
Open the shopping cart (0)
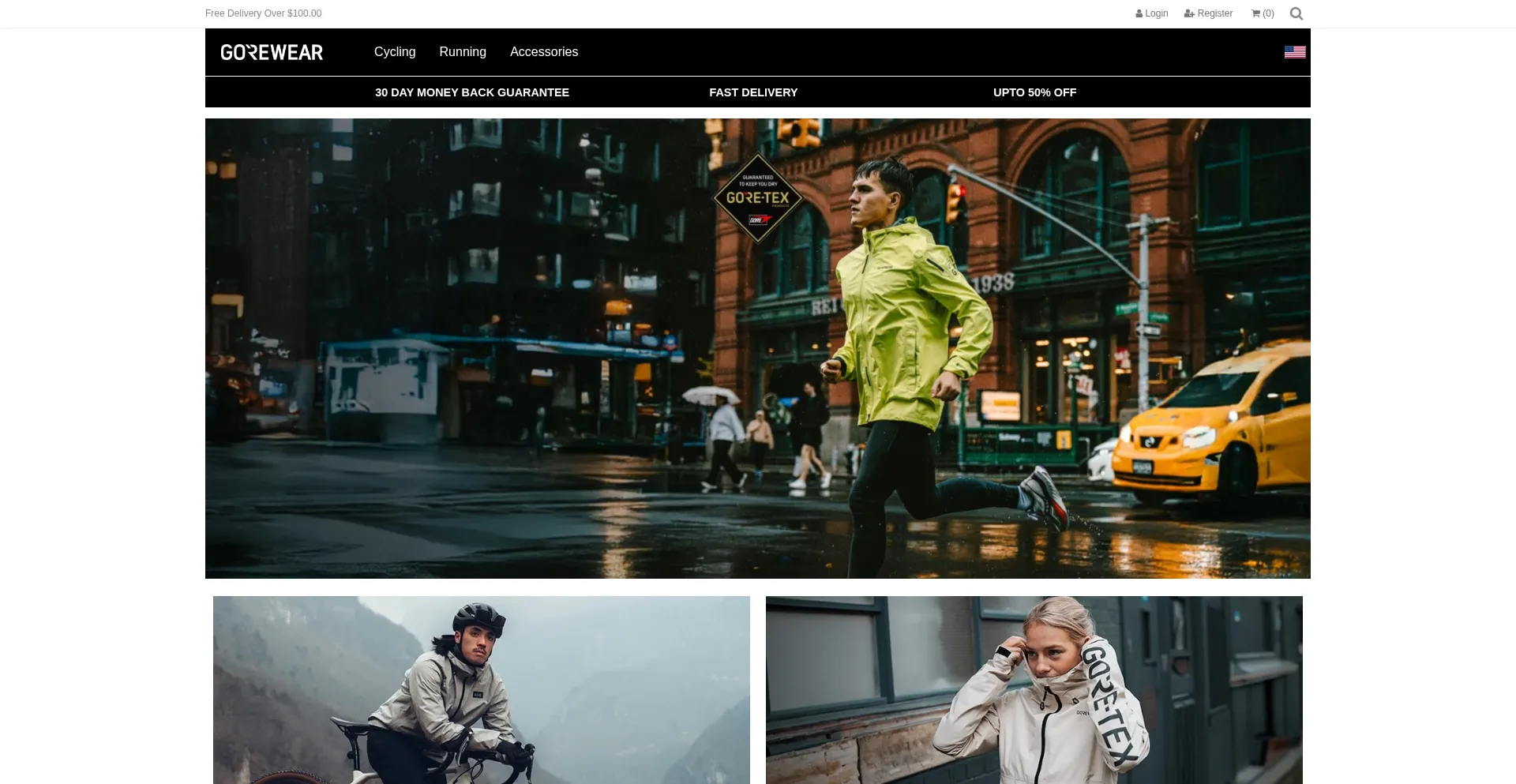pyautogui.click(x=1263, y=13)
